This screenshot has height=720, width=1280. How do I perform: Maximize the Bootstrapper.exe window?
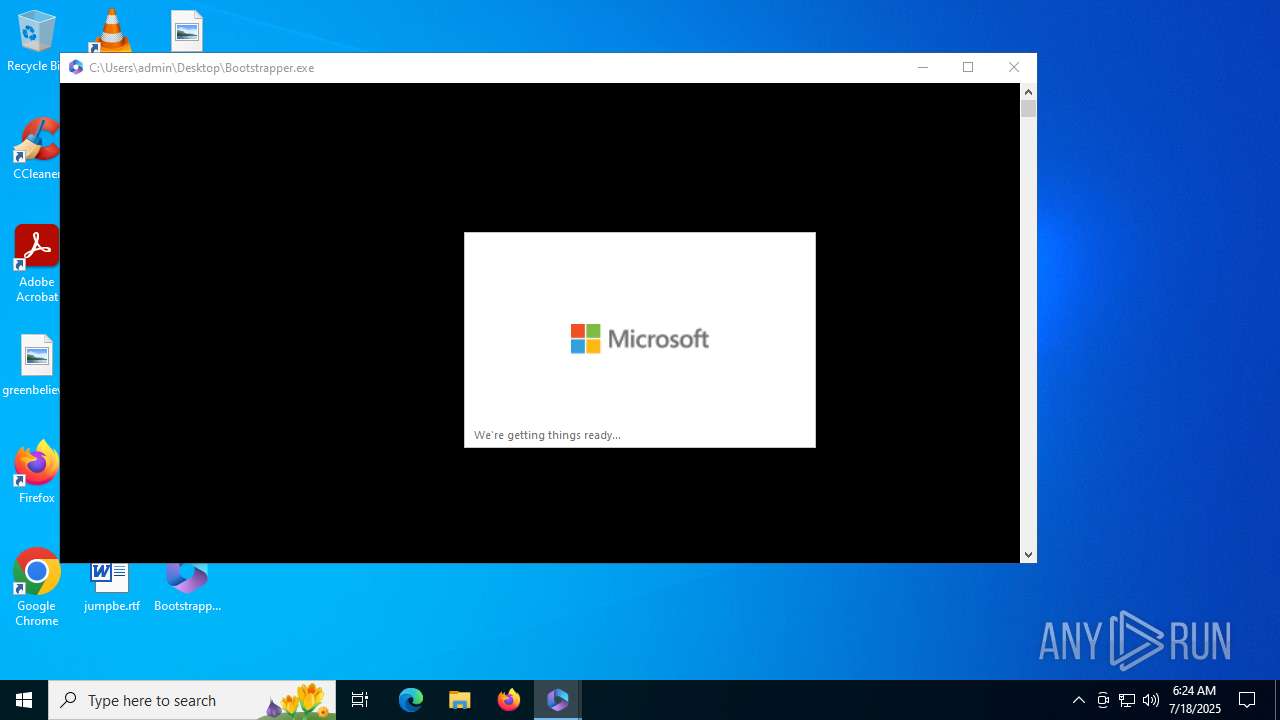click(968, 68)
